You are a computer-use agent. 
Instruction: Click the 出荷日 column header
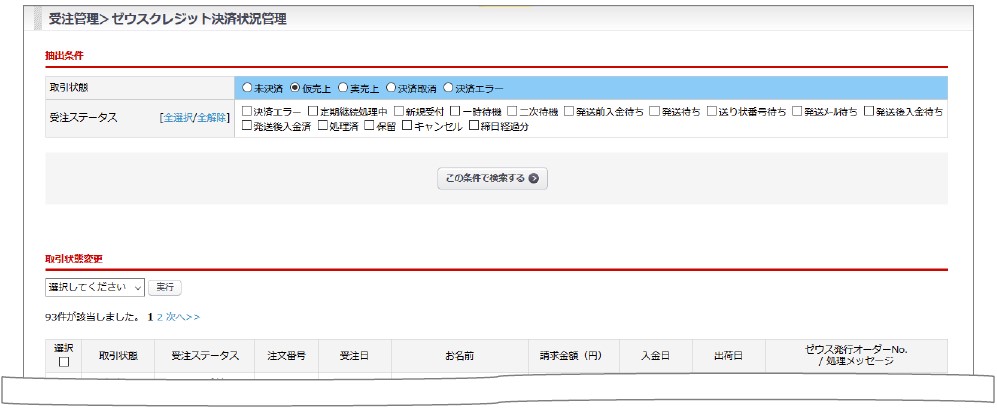coord(728,356)
